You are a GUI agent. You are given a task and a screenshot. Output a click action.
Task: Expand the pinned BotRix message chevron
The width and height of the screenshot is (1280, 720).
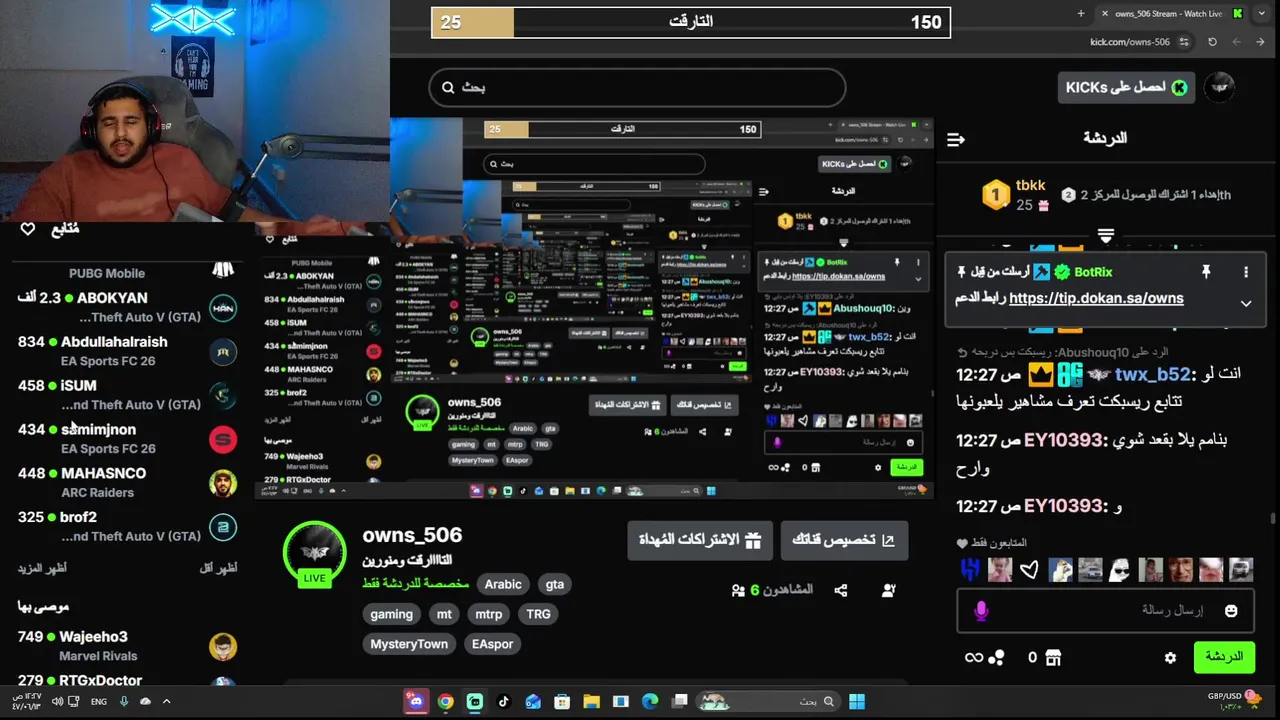click(x=1246, y=303)
